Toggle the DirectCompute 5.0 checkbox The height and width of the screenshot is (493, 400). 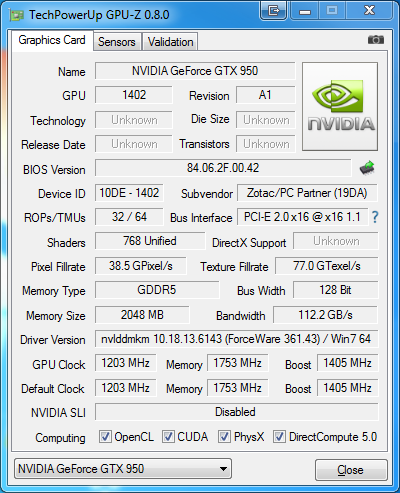(279, 436)
